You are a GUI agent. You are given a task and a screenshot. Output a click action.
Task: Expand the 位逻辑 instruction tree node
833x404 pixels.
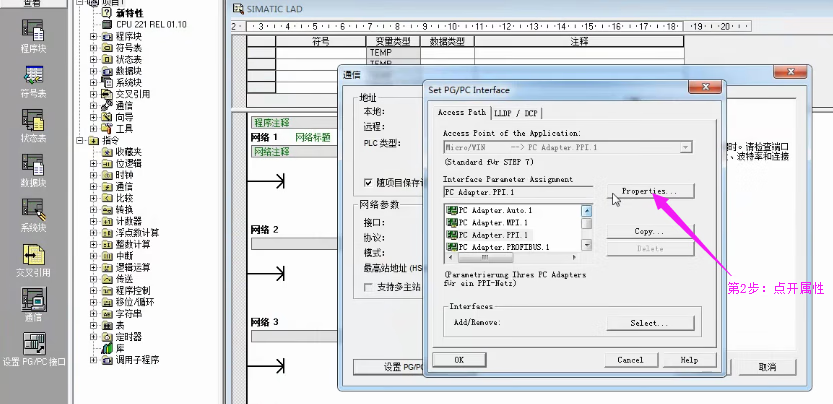coord(93,163)
